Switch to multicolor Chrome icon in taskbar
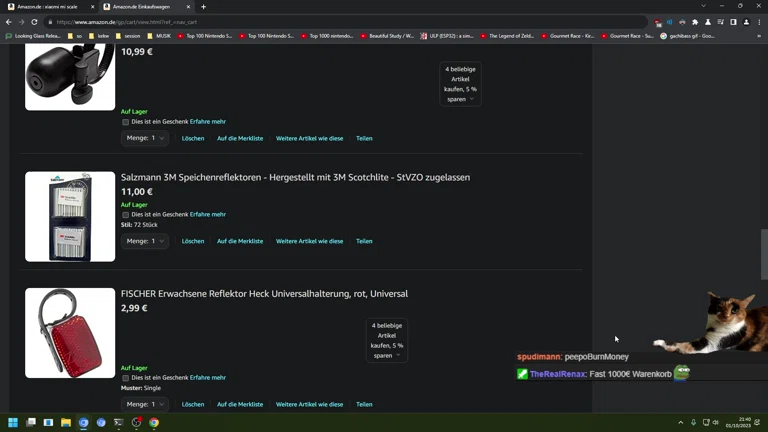 [154, 422]
